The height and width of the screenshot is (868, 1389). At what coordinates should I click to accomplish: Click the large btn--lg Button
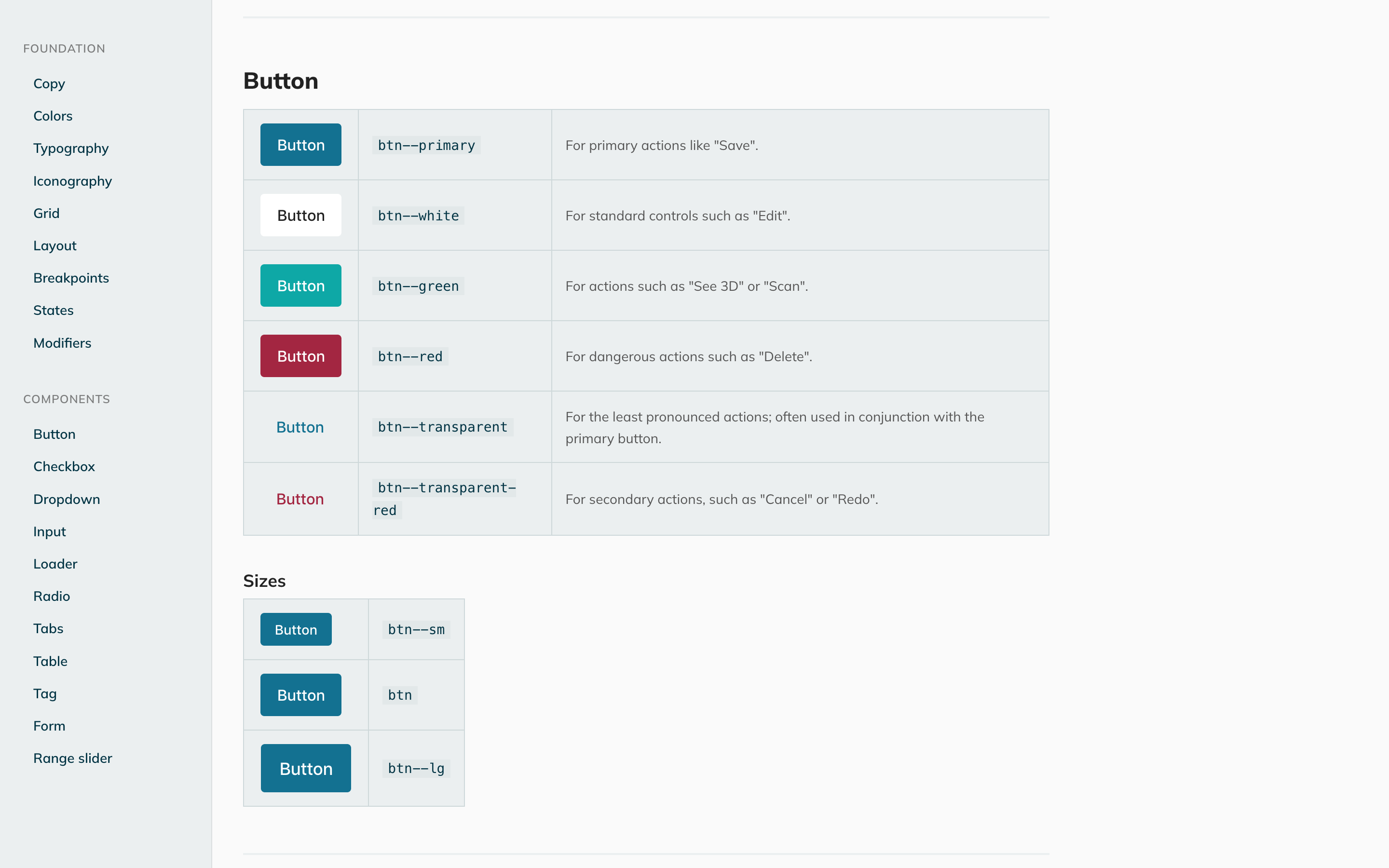pyautogui.click(x=305, y=768)
